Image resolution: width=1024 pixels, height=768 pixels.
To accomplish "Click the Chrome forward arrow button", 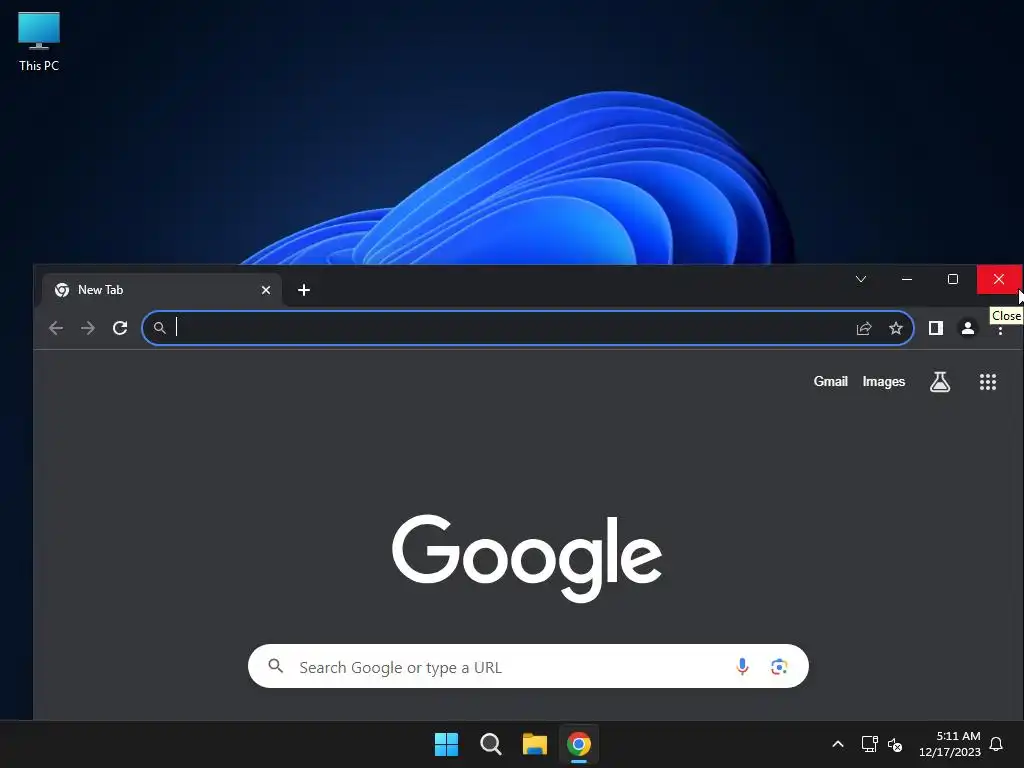I will [x=88, y=328].
